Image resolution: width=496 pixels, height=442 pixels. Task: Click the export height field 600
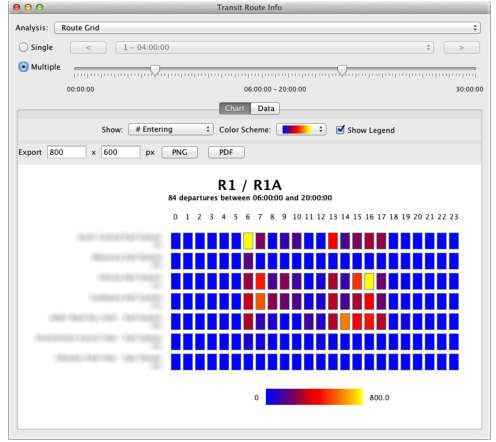[x=121, y=152]
